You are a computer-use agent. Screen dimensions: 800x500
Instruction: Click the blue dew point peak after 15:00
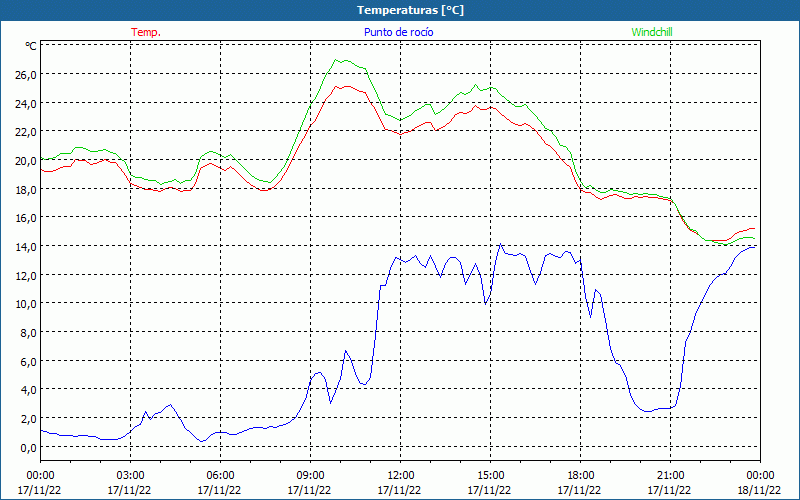tap(501, 244)
